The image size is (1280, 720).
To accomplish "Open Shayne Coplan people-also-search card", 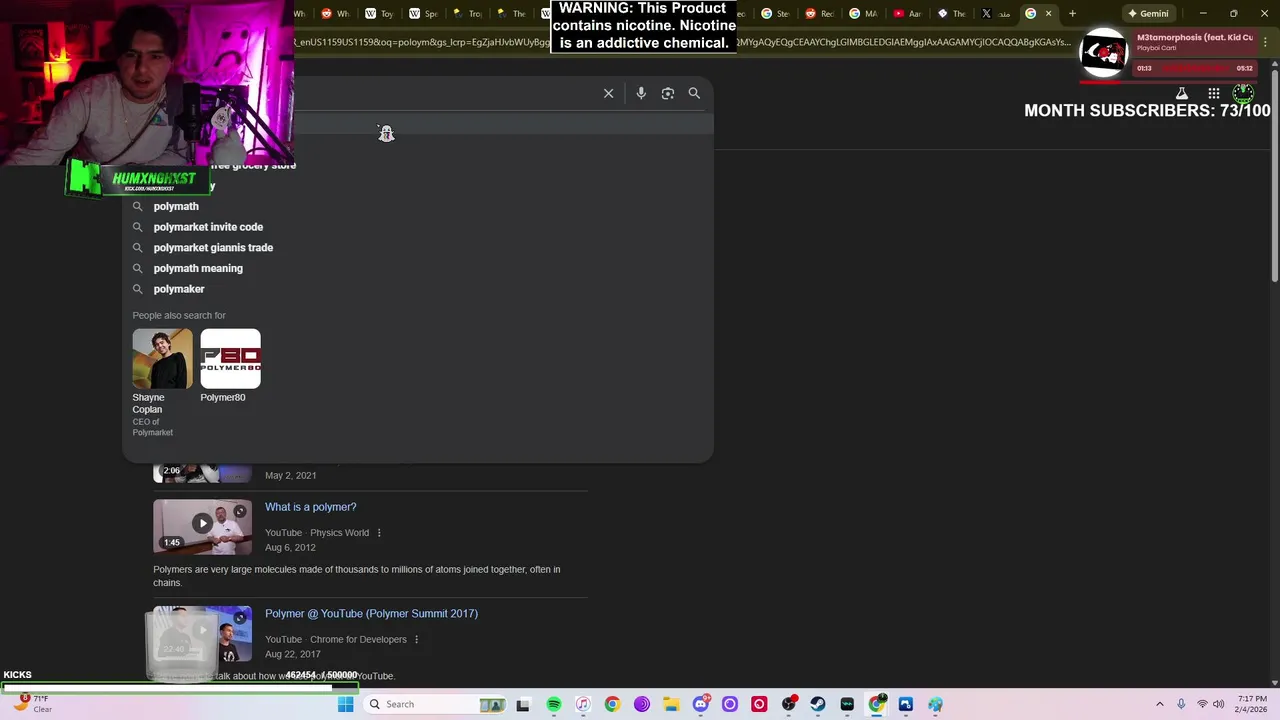I will point(162,383).
